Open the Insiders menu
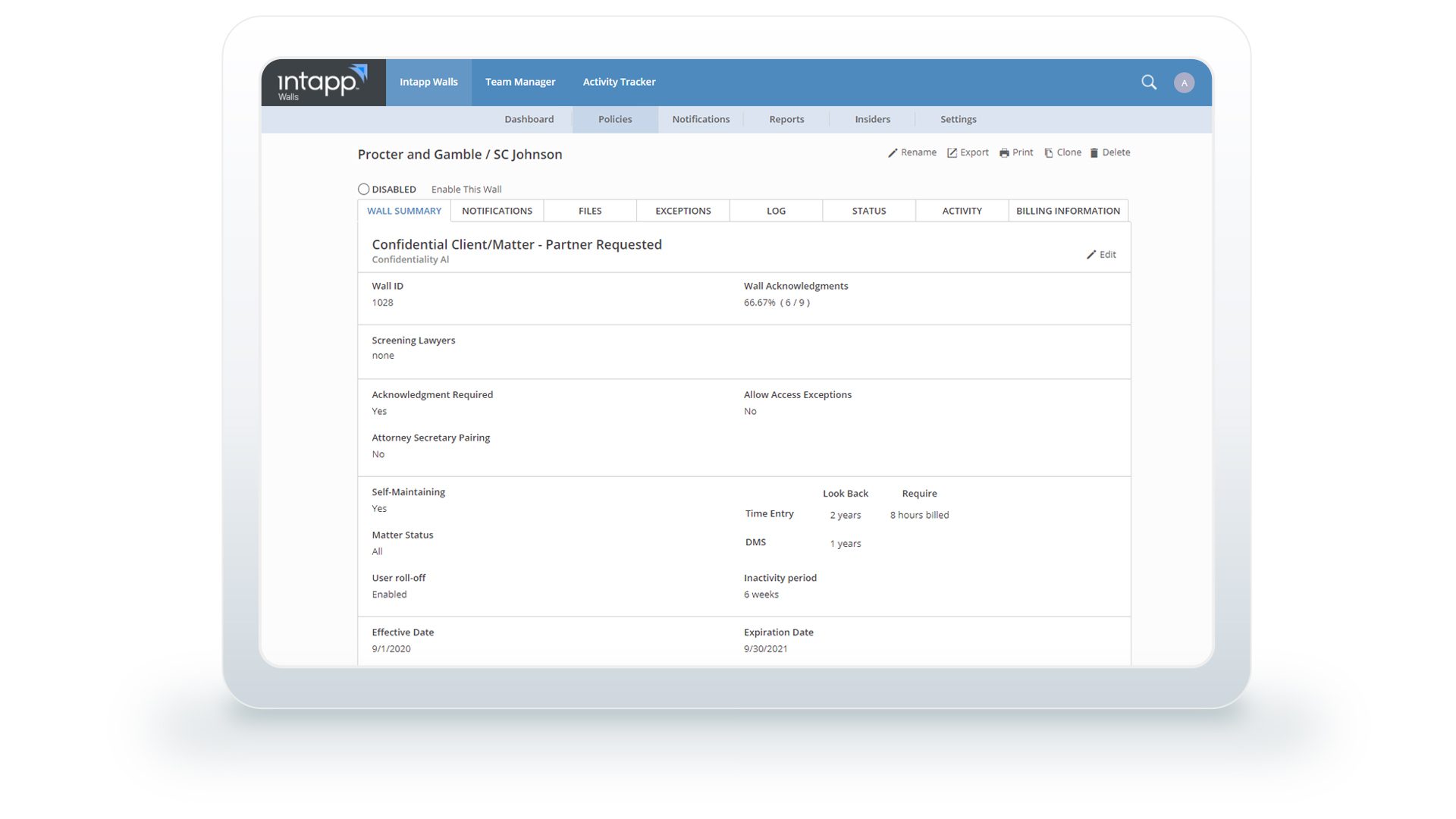 coord(873,119)
